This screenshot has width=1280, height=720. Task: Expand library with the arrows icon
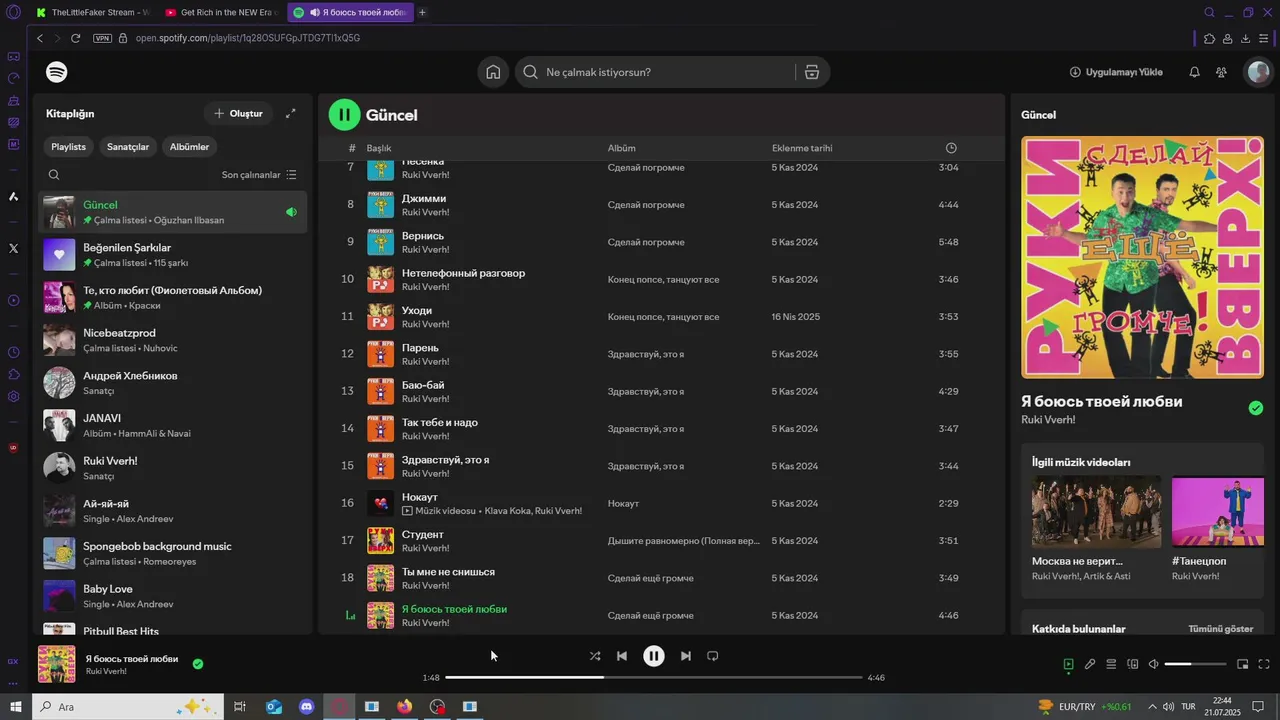(291, 113)
